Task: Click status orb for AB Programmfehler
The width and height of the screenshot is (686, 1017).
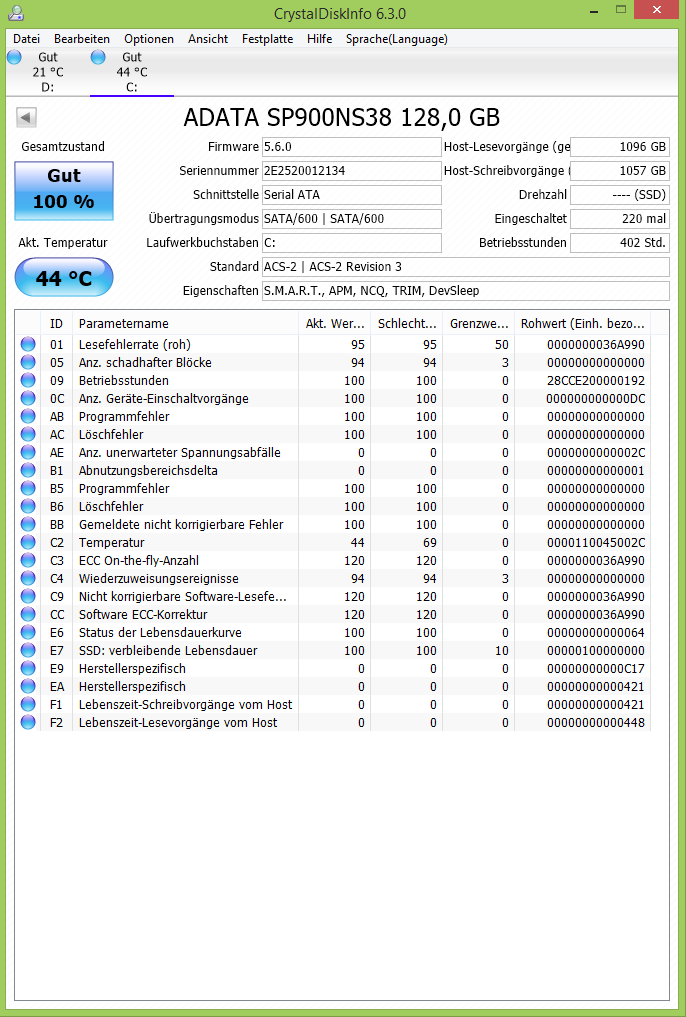Action: point(28,416)
